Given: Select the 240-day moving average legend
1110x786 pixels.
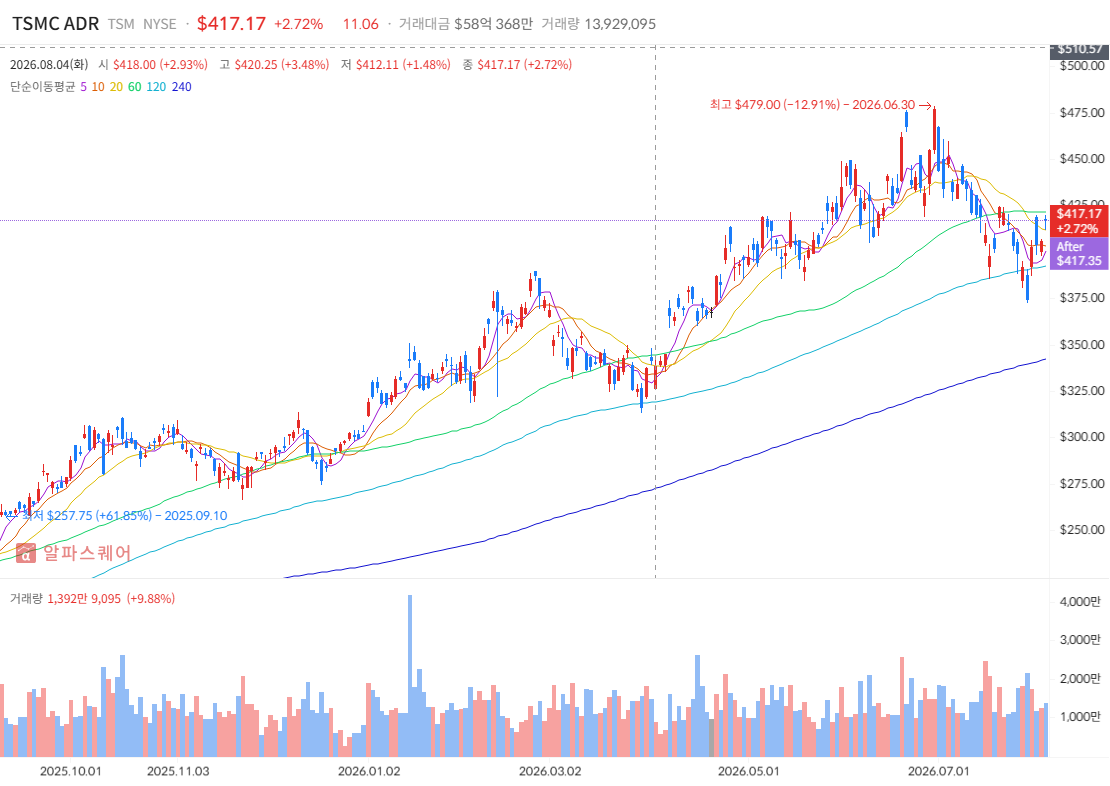Looking at the screenshot, I should point(181,86).
